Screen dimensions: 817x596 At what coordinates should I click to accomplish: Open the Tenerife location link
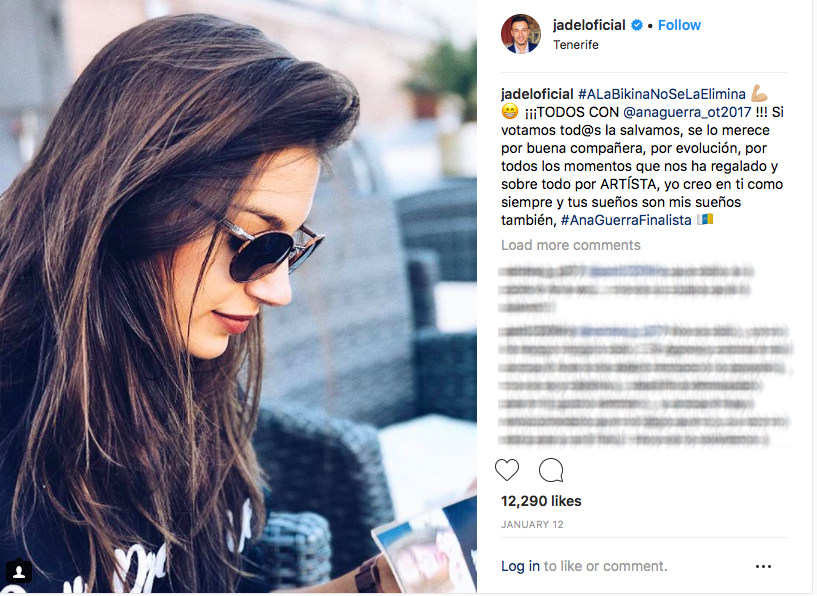(576, 45)
